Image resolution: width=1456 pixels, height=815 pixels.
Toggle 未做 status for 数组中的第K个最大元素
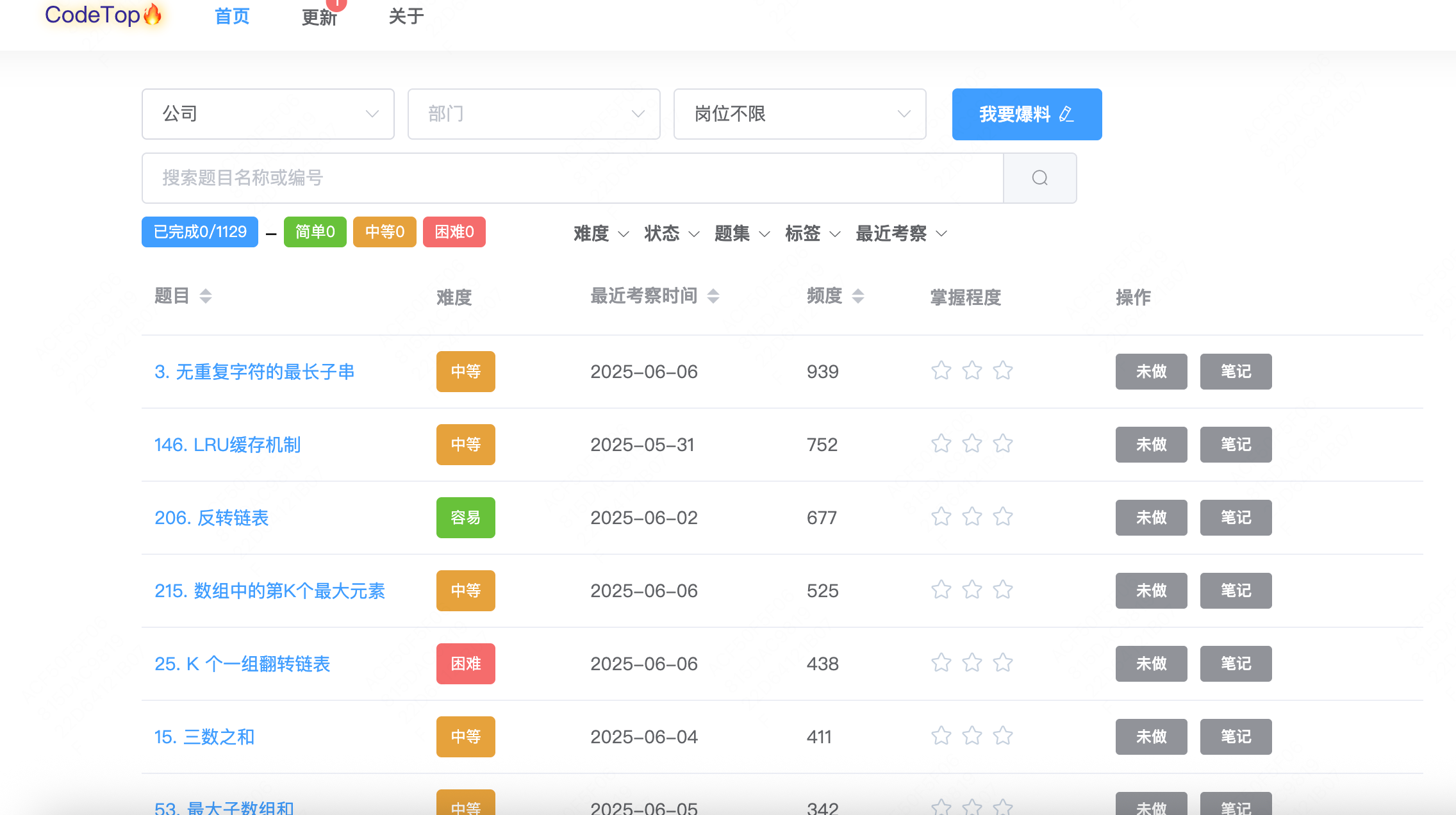point(1151,591)
